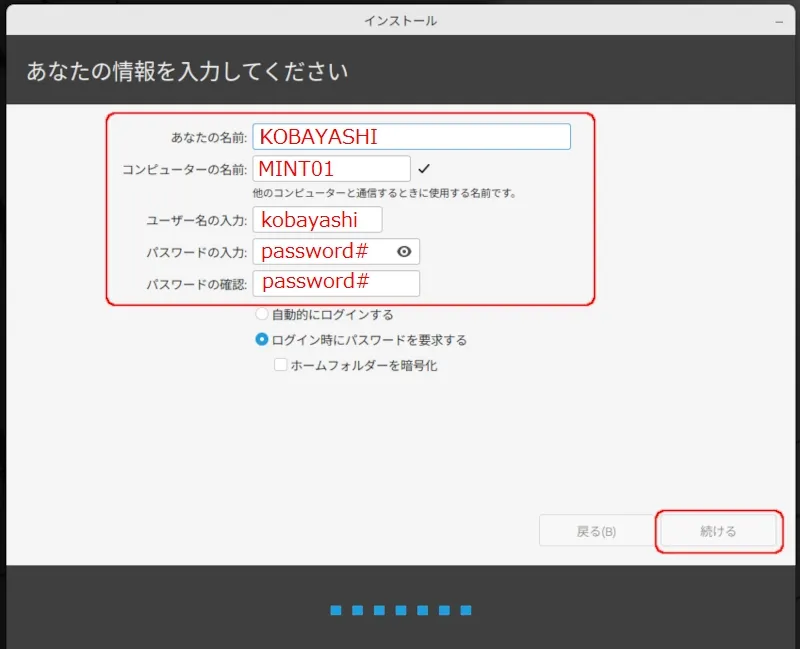
Task: Click the middle blue progress dot
Action: (400, 610)
